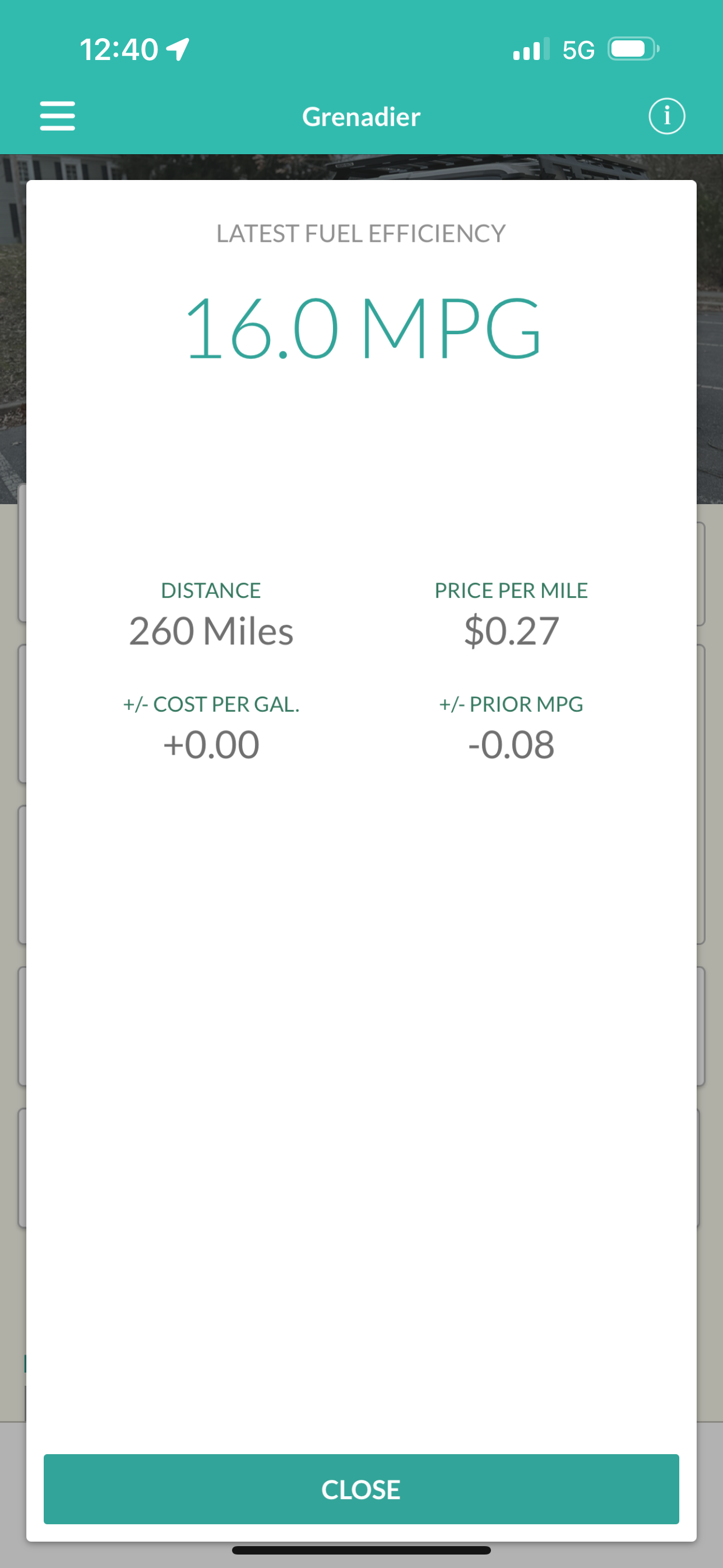723x1568 pixels.
Task: Tap the home indicator bar
Action: [361, 1551]
